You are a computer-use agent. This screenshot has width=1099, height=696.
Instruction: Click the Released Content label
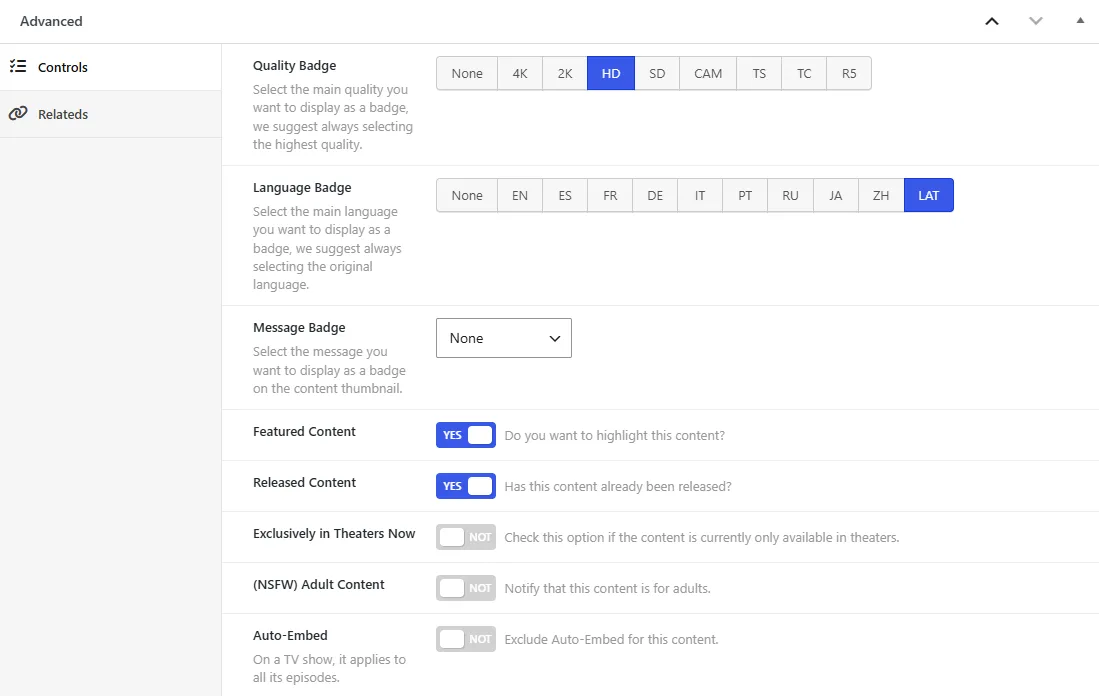point(304,482)
